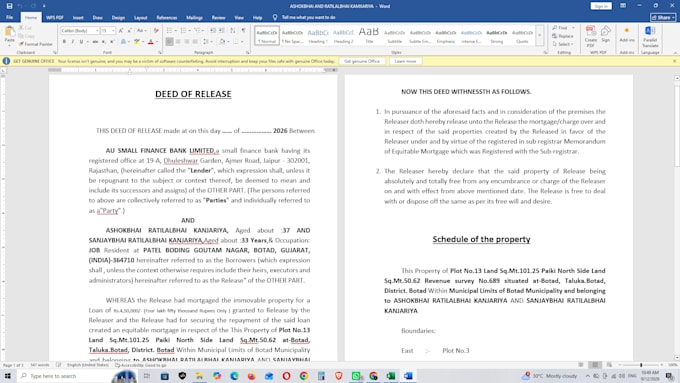Click the Text Effects icon
The height and width of the screenshot is (383, 680).
(124, 42)
